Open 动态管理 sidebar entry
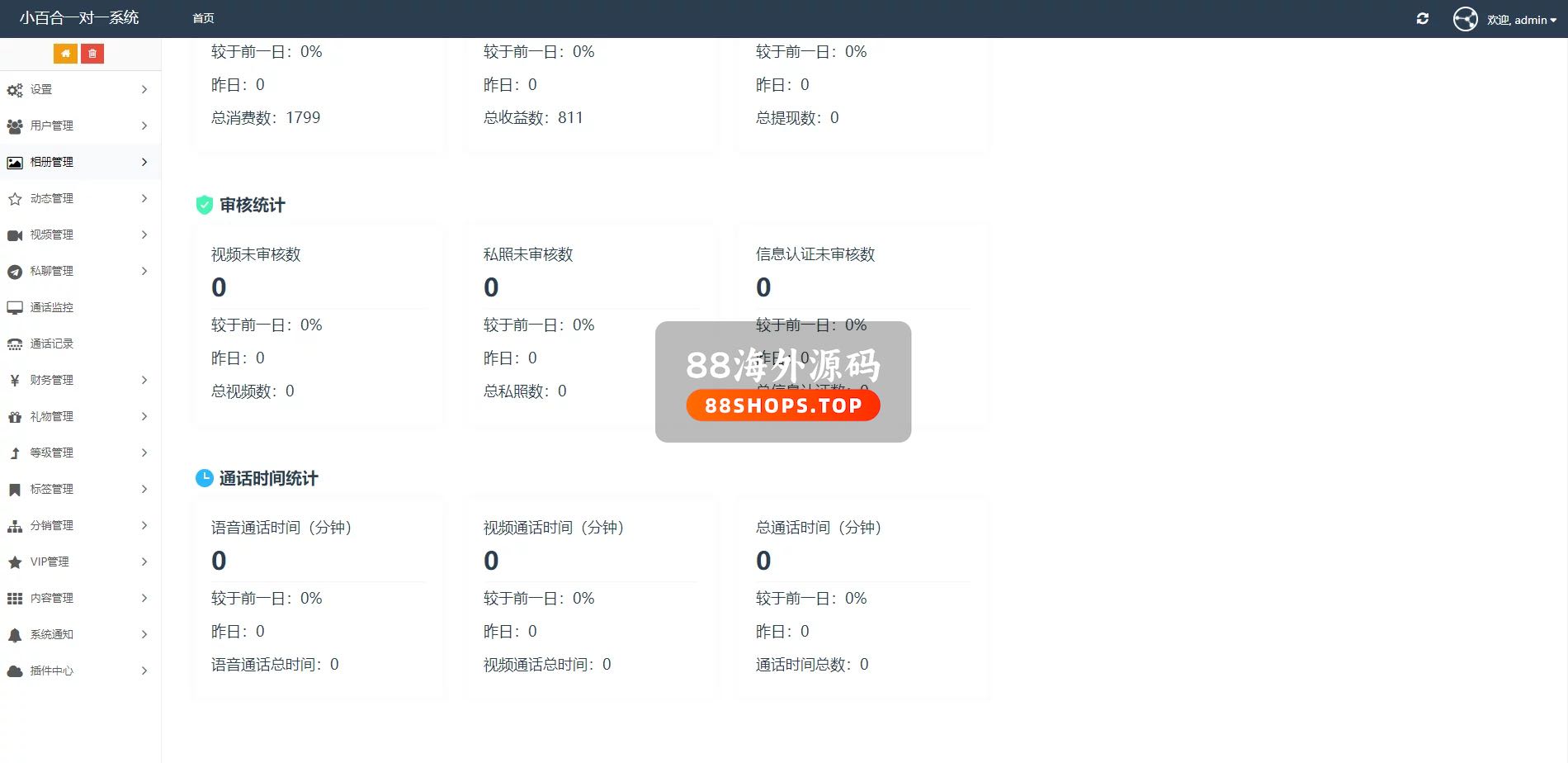The height and width of the screenshot is (763, 1568). coord(52,198)
